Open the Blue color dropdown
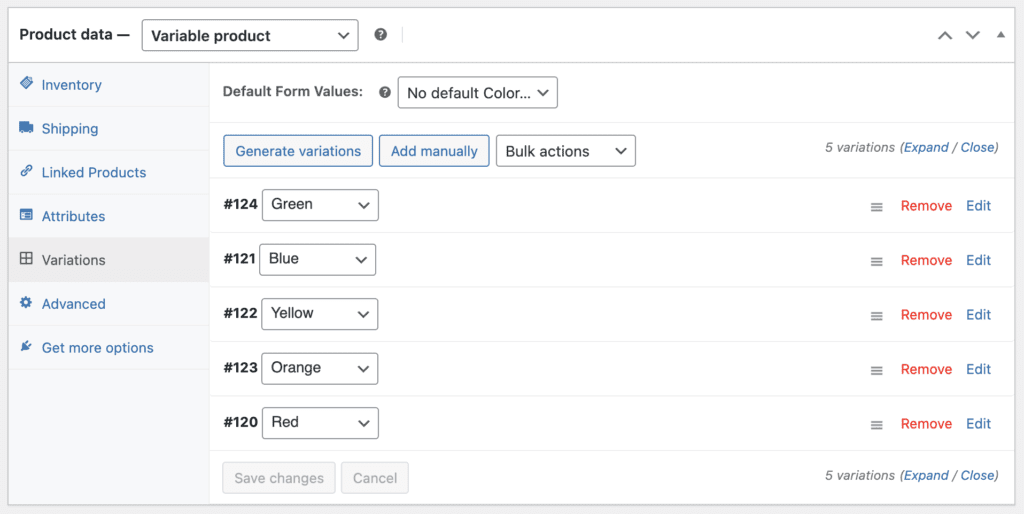The width and height of the screenshot is (1024, 514). pos(317,259)
